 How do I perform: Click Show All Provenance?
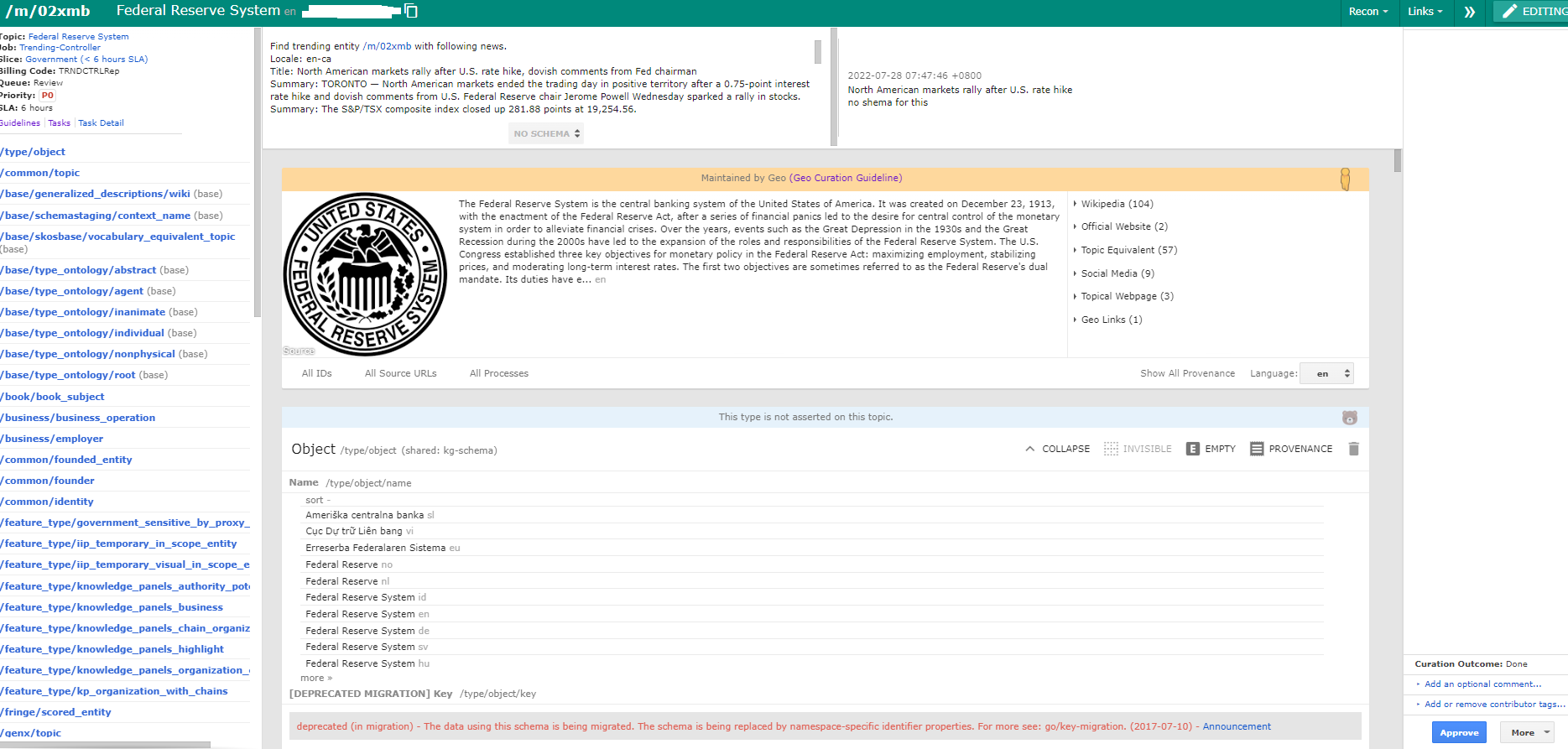click(x=1187, y=373)
